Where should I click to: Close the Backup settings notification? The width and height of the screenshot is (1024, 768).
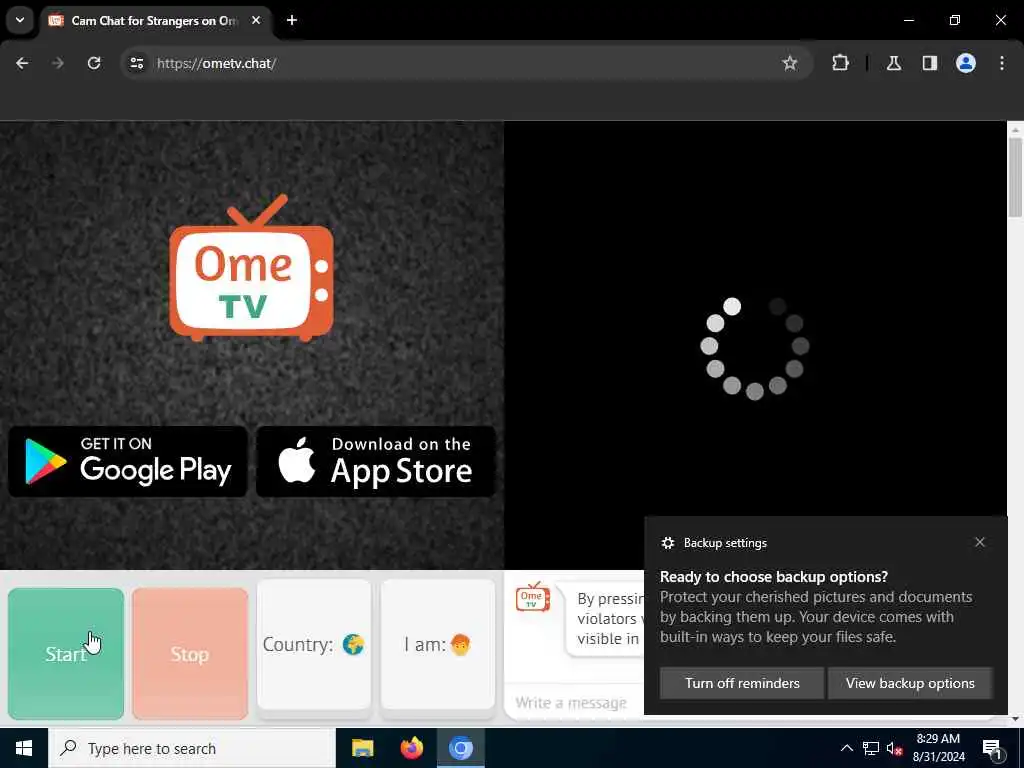(x=980, y=542)
